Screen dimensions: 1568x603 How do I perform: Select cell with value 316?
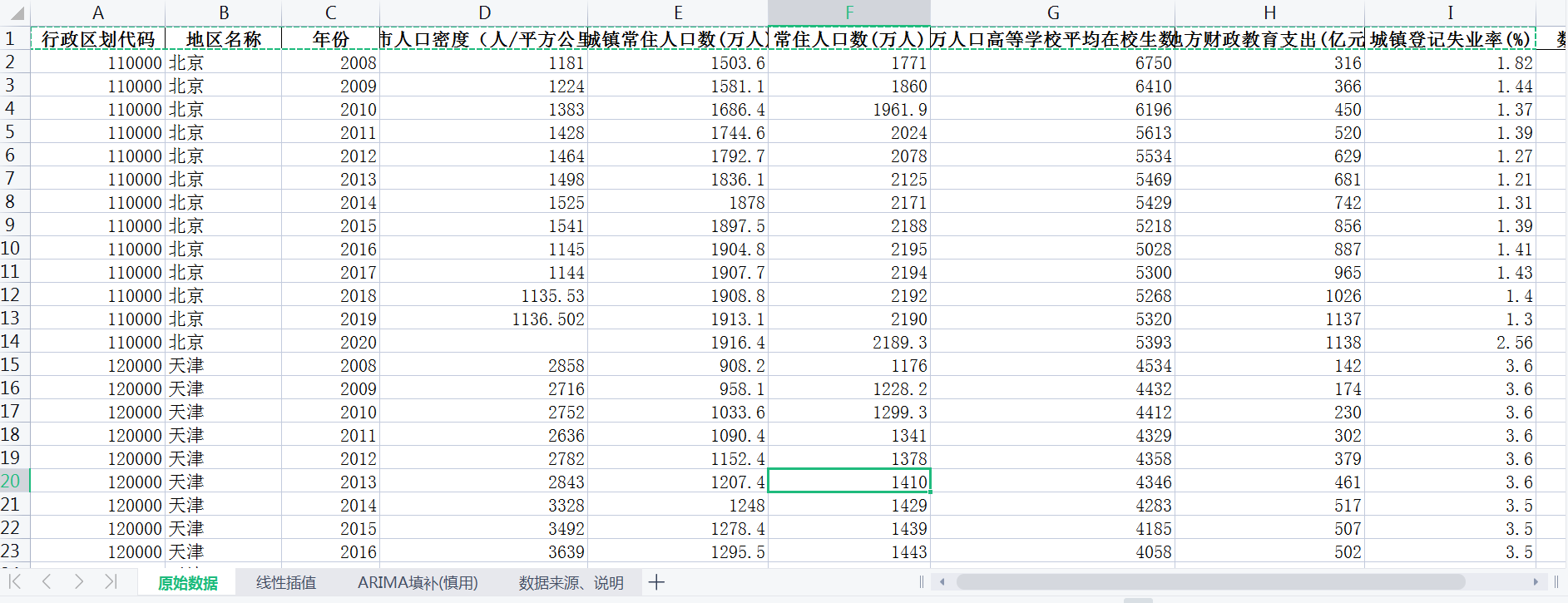click(1270, 62)
